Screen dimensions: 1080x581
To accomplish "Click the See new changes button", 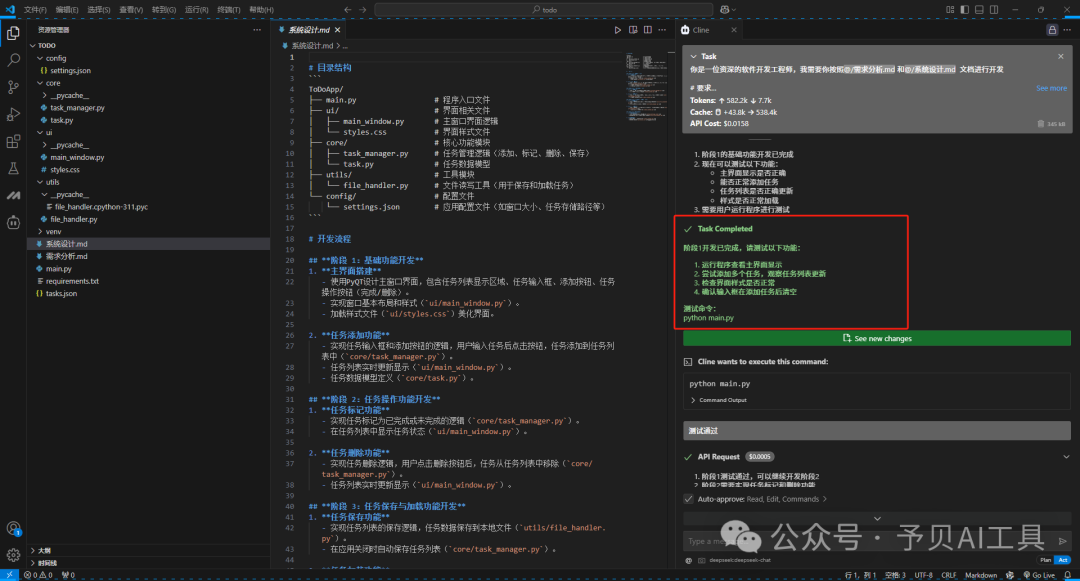I will coord(877,339).
